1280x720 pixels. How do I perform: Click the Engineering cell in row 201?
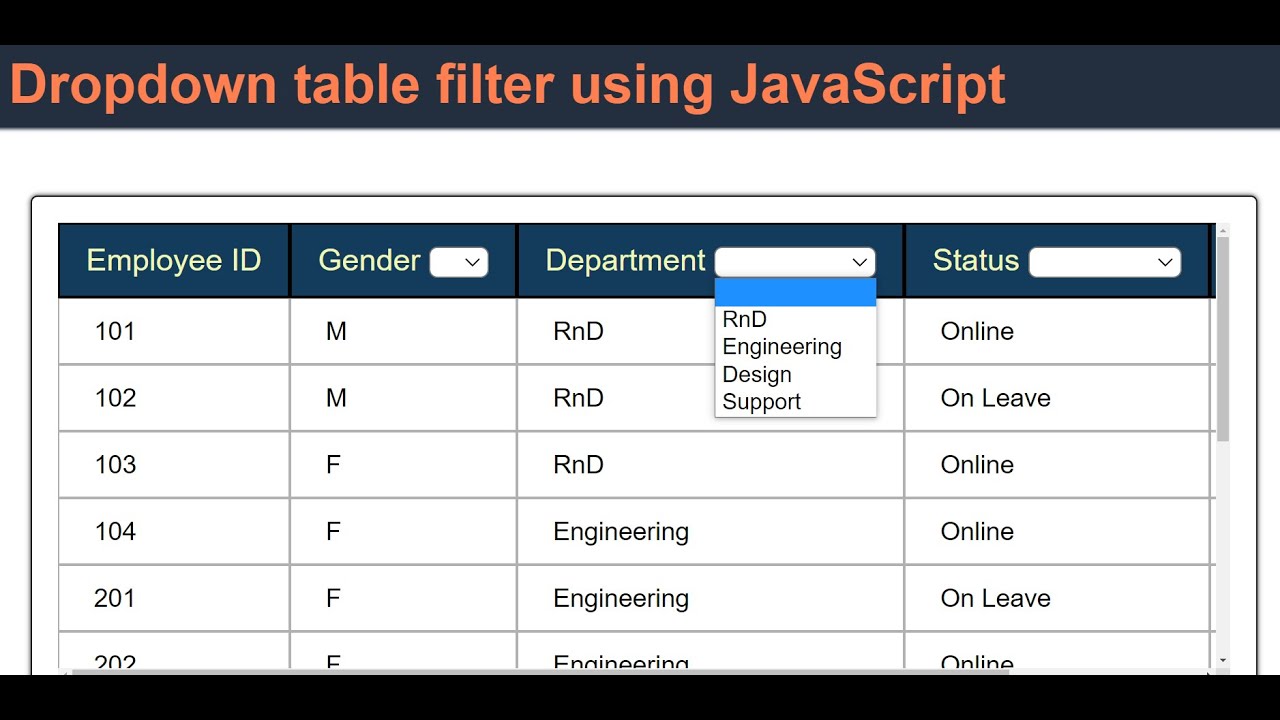click(x=710, y=598)
